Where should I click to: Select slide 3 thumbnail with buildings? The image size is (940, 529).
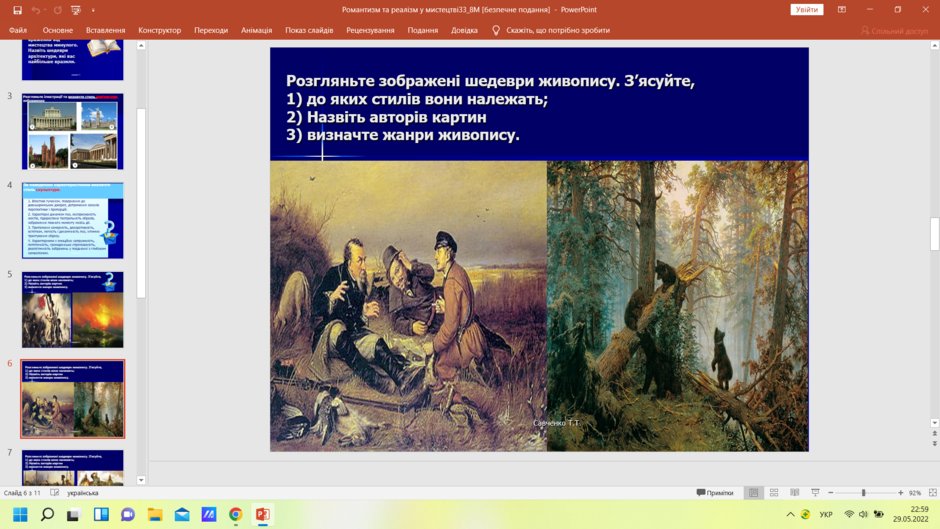coord(73,131)
